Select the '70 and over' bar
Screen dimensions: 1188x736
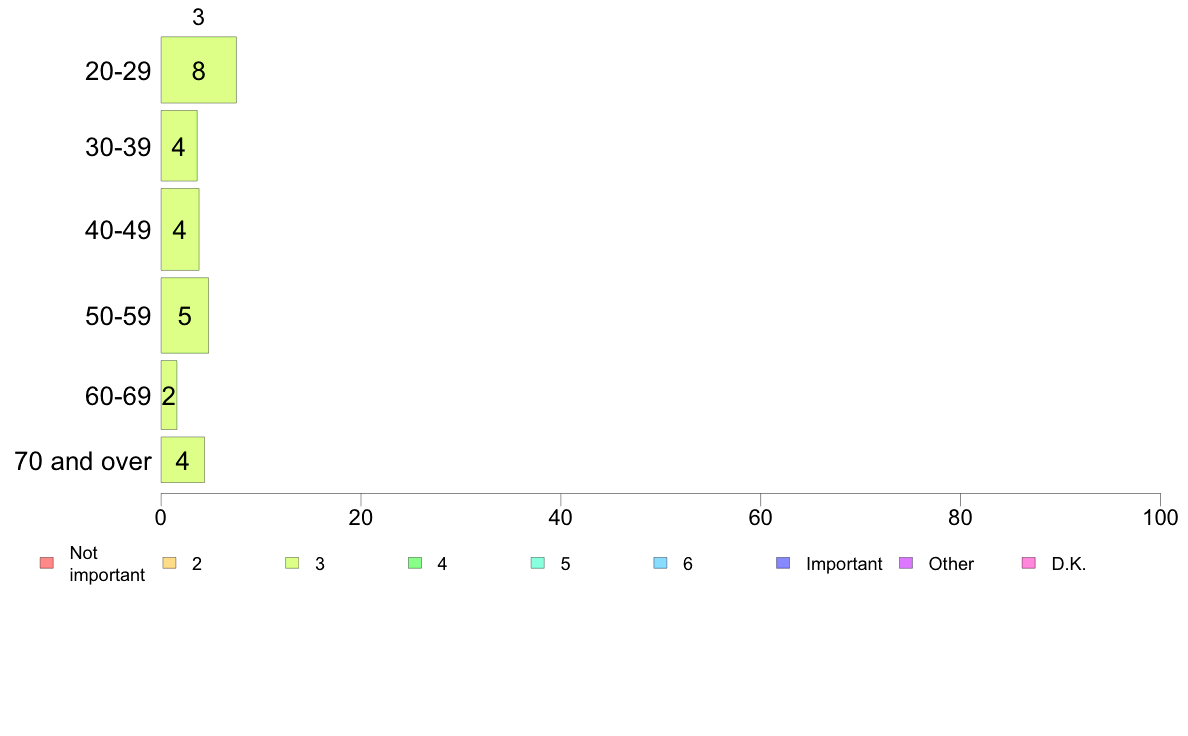(183, 460)
